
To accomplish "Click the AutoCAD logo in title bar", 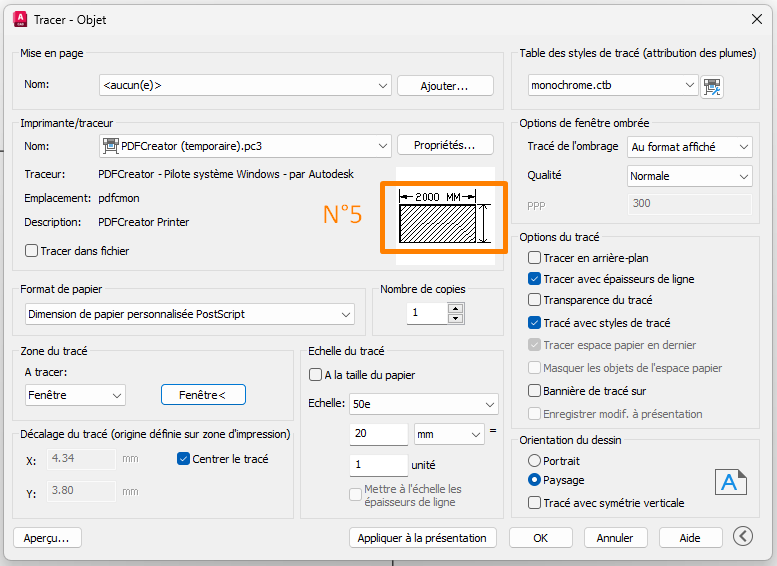I will (x=20, y=19).
